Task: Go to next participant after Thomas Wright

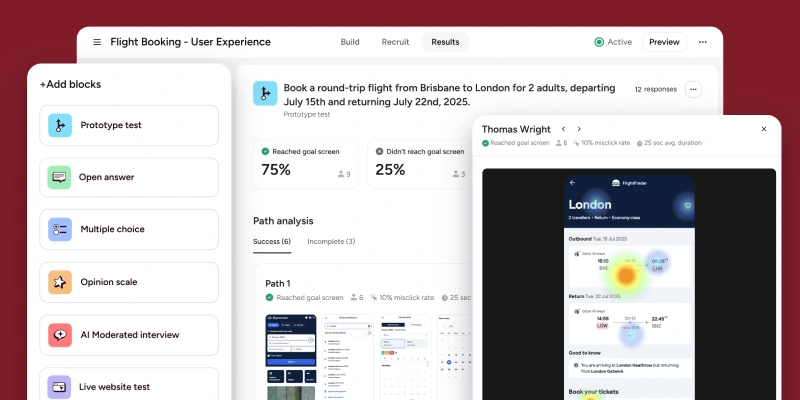Action: point(579,129)
